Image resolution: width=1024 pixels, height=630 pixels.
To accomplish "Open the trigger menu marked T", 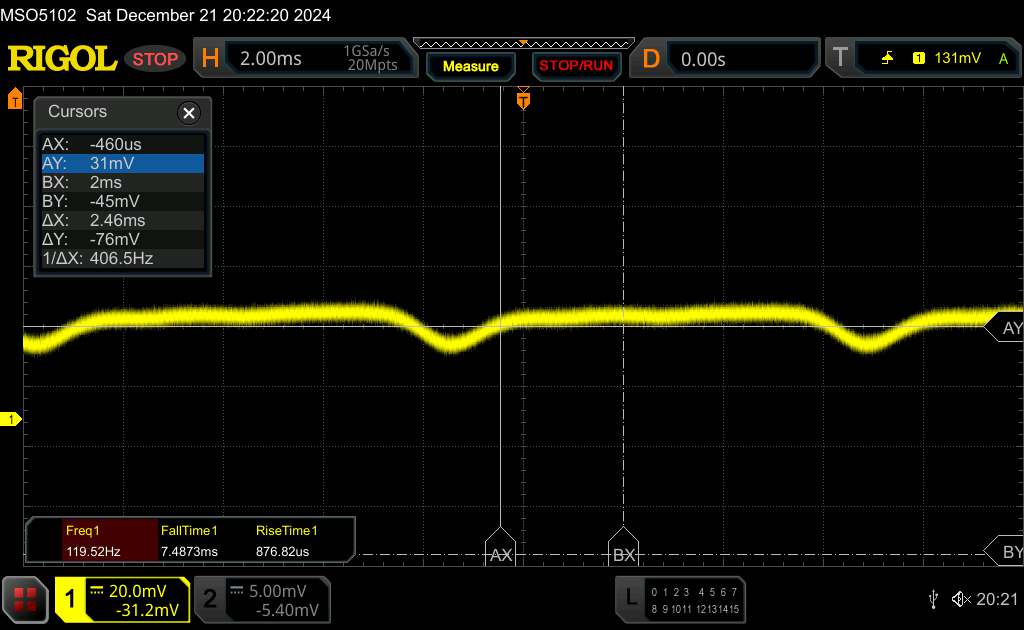I will click(840, 57).
